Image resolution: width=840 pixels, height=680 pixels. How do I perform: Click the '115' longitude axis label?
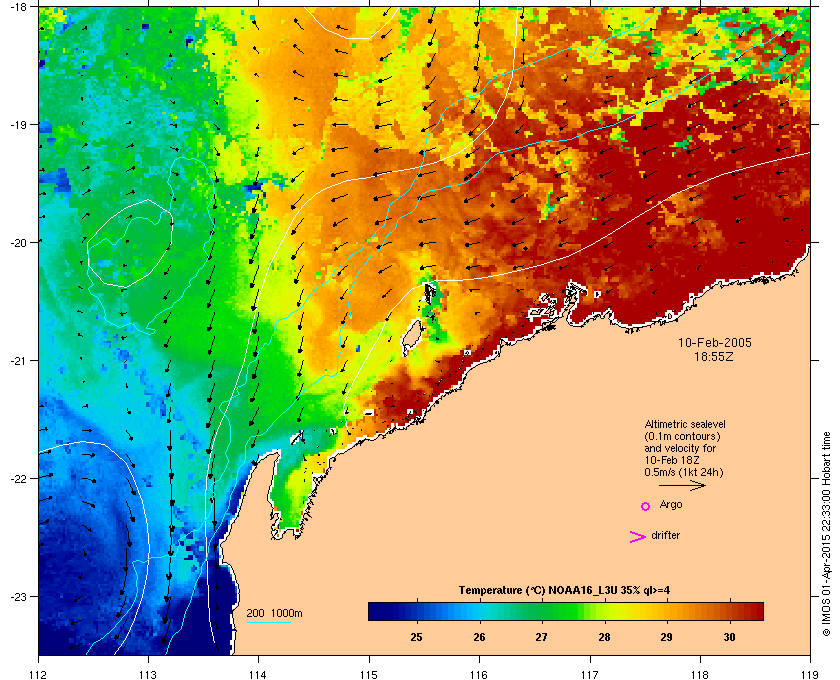coord(369,675)
